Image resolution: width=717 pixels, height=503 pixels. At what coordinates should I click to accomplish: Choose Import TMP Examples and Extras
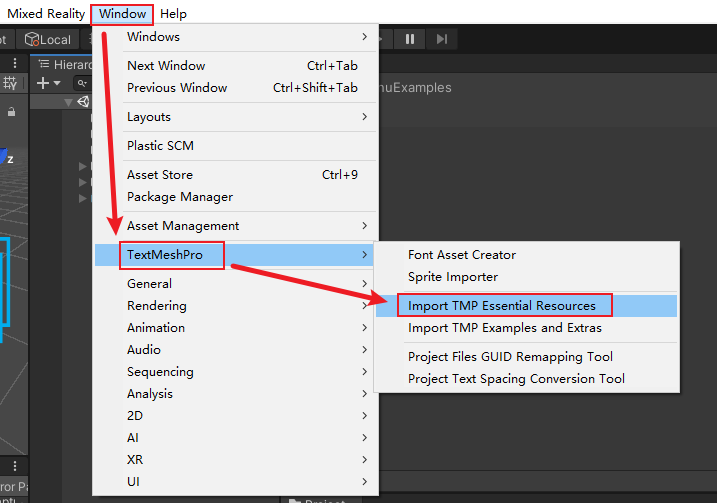pyautogui.click(x=526, y=328)
